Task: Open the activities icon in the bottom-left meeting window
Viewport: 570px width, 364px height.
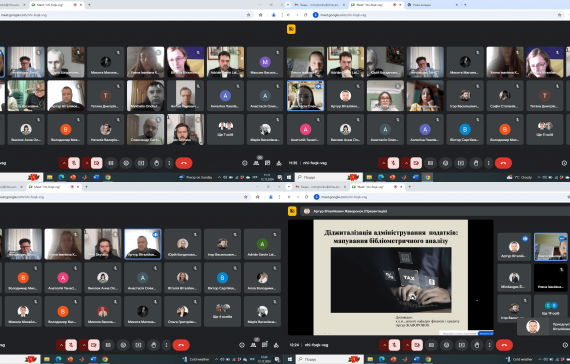Action: 276,345
